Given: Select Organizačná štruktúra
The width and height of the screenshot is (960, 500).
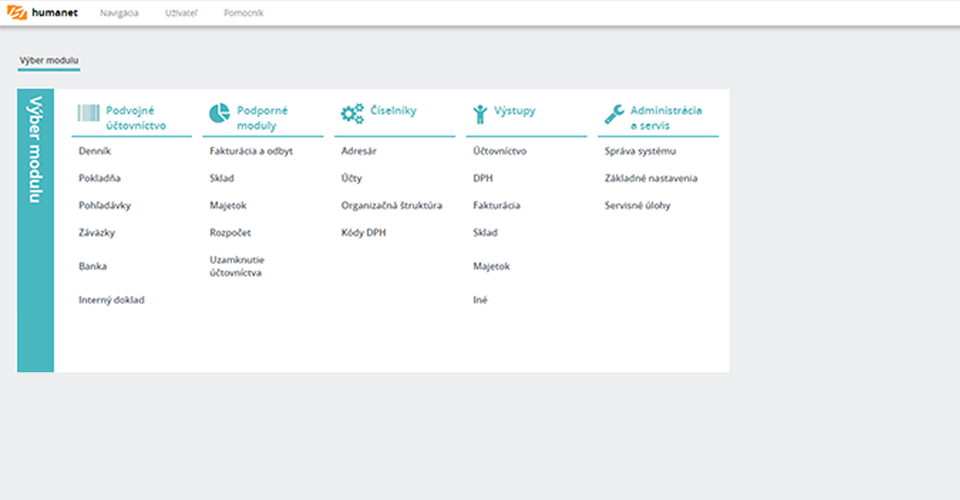Looking at the screenshot, I should (x=392, y=206).
